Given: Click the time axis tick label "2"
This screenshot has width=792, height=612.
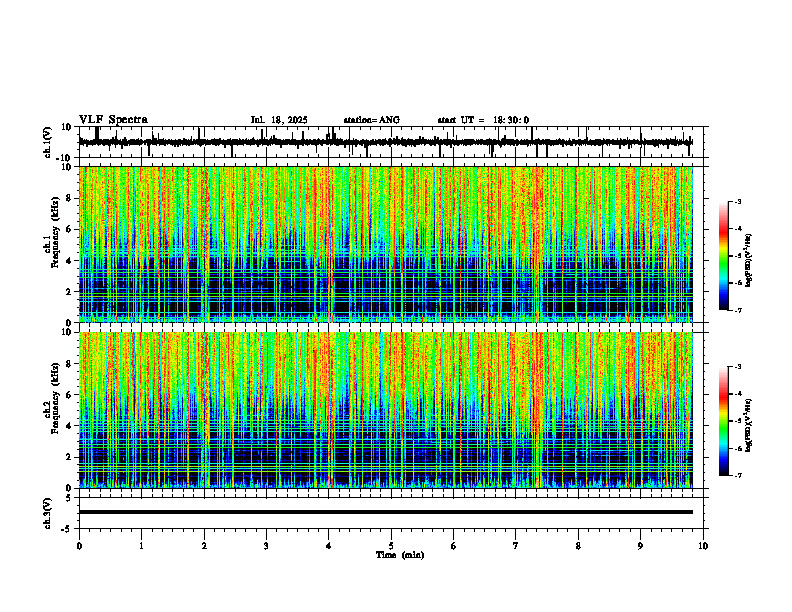Looking at the screenshot, I should pos(204,546).
